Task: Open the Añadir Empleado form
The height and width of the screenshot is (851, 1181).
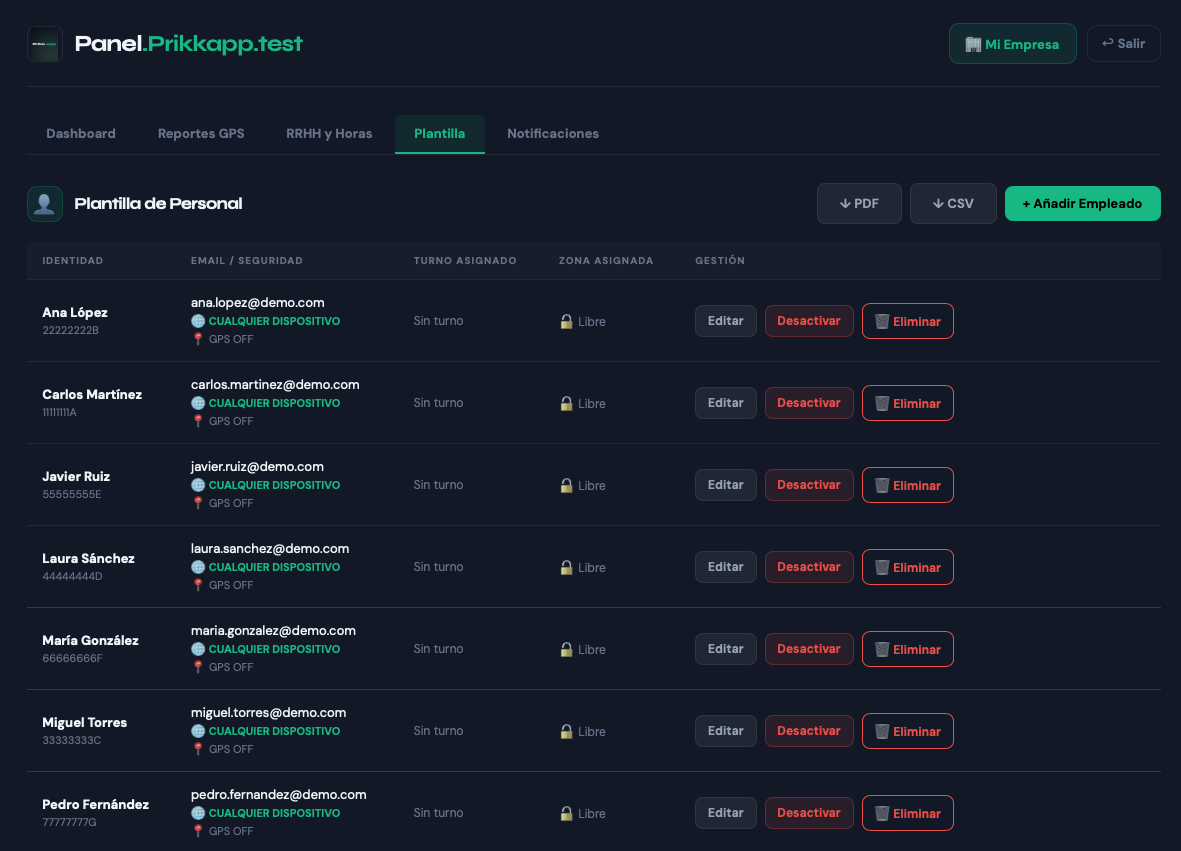Action: [1082, 204]
